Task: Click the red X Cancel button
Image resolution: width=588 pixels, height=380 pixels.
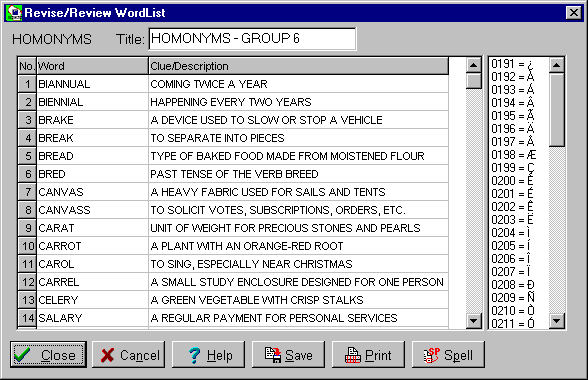Action: point(128,354)
